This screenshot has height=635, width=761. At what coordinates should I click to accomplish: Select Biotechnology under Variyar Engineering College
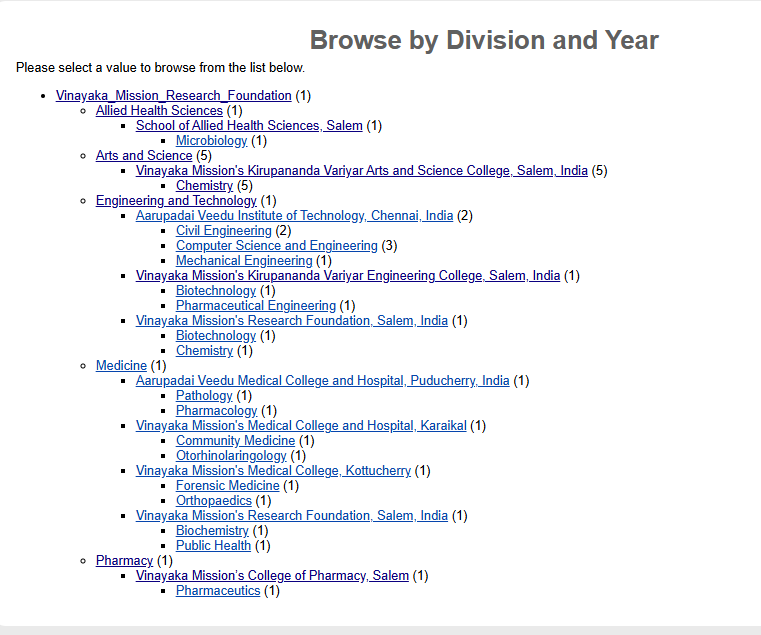216,291
